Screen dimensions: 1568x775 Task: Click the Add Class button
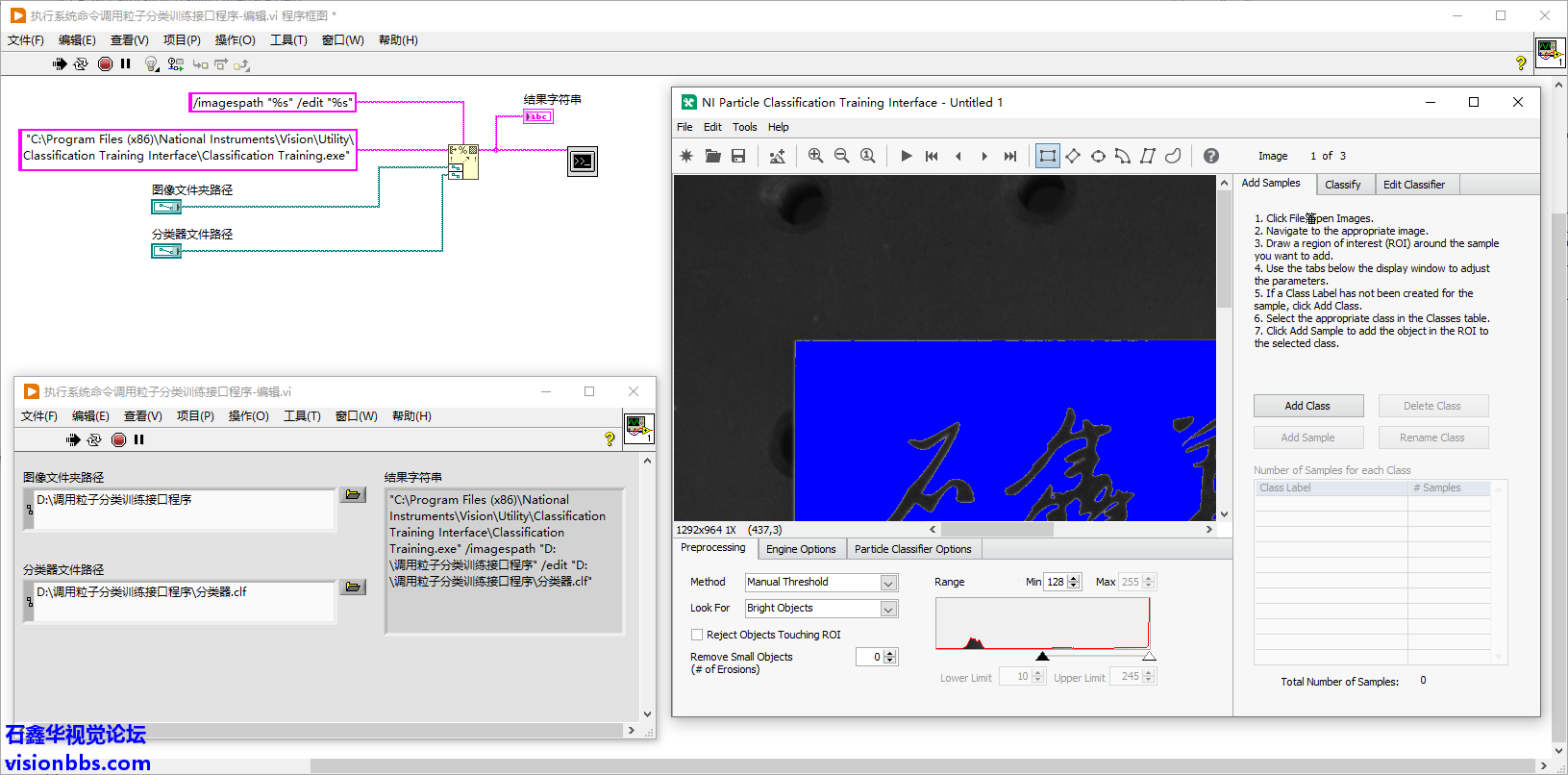point(1307,406)
